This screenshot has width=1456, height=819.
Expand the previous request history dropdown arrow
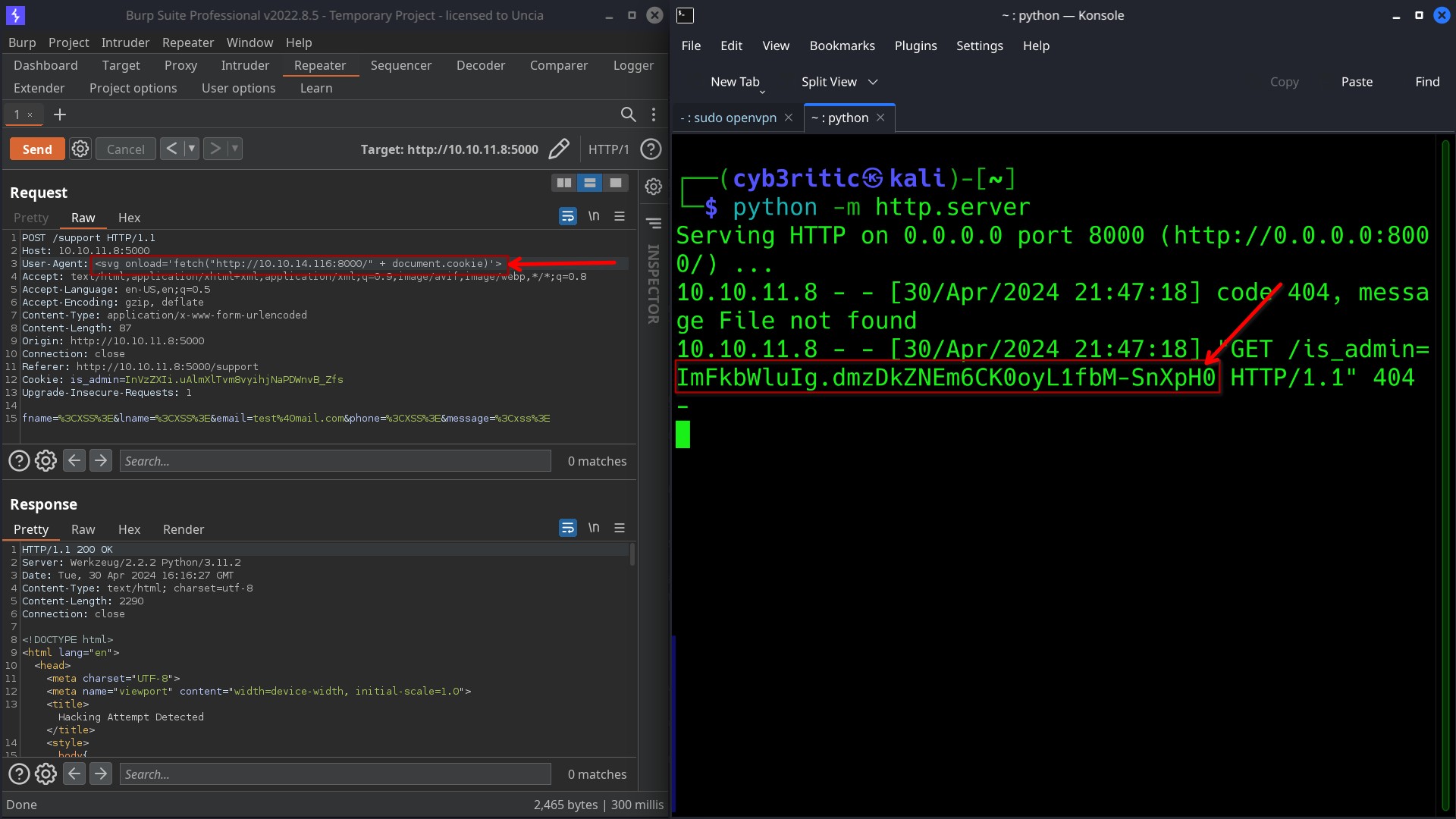coord(192,149)
